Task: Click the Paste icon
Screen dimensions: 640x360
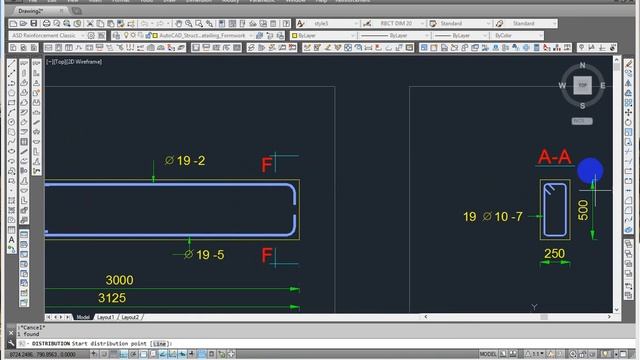Action: point(110,24)
